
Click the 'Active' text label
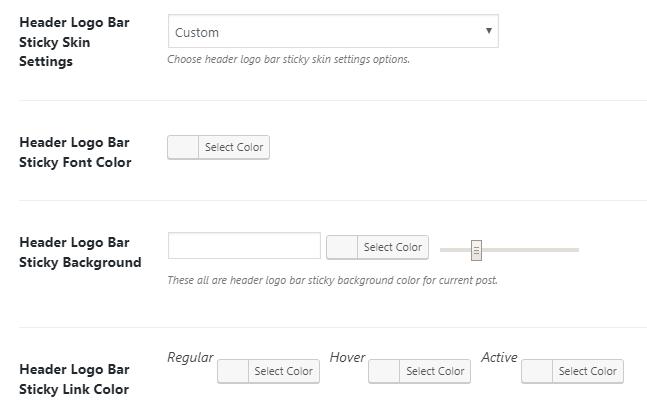coord(499,357)
